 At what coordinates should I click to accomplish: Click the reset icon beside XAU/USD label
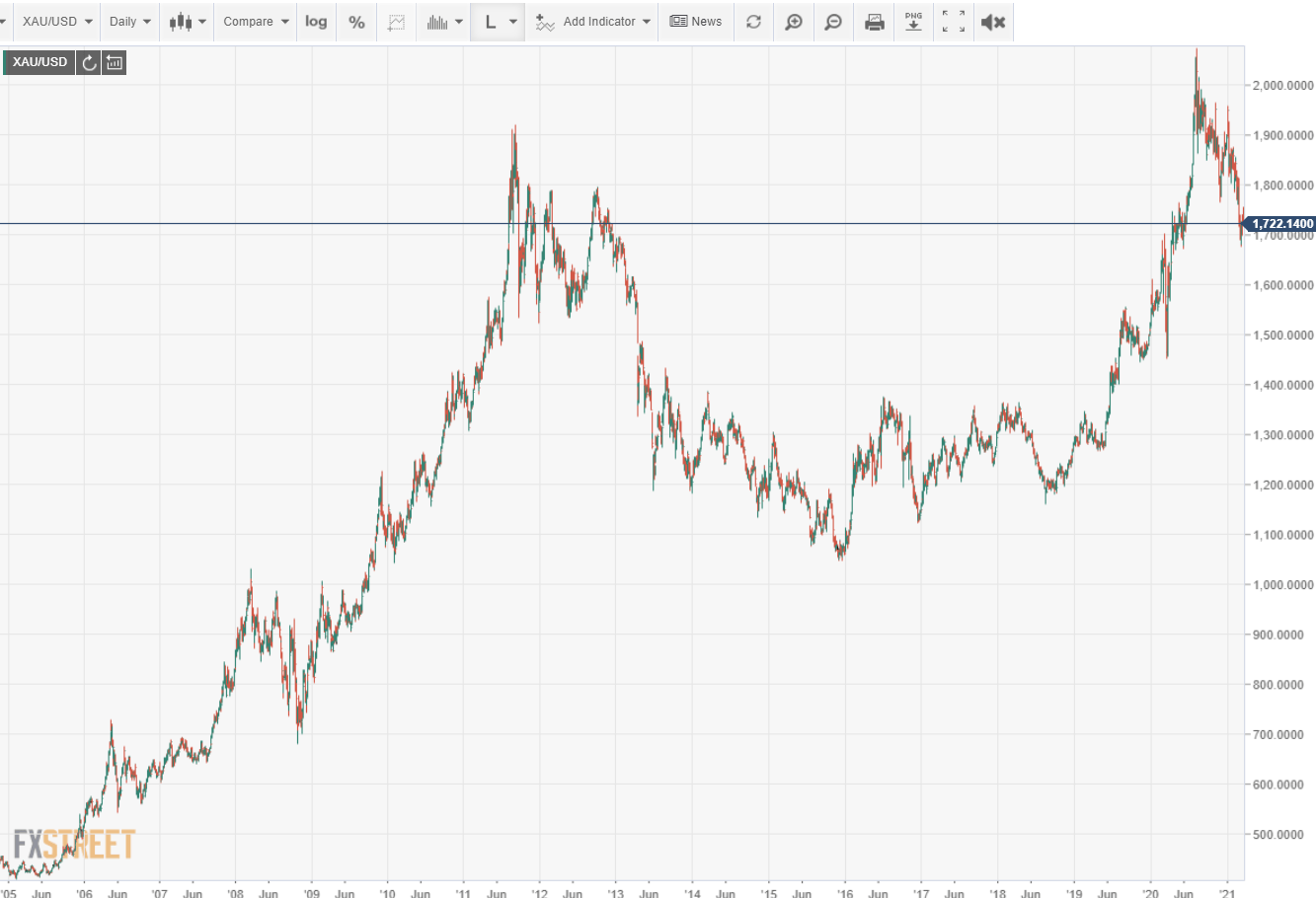click(x=89, y=63)
